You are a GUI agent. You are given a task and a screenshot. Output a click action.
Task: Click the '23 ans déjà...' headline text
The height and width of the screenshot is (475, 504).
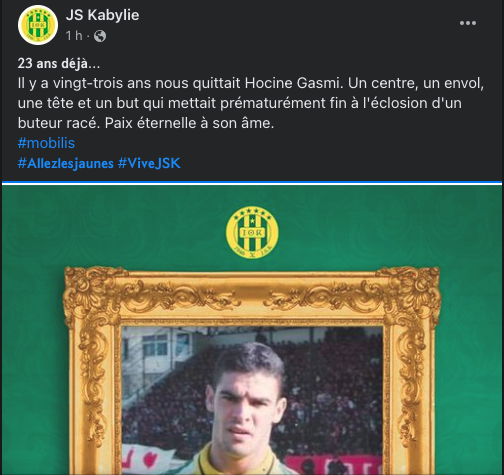click(59, 63)
